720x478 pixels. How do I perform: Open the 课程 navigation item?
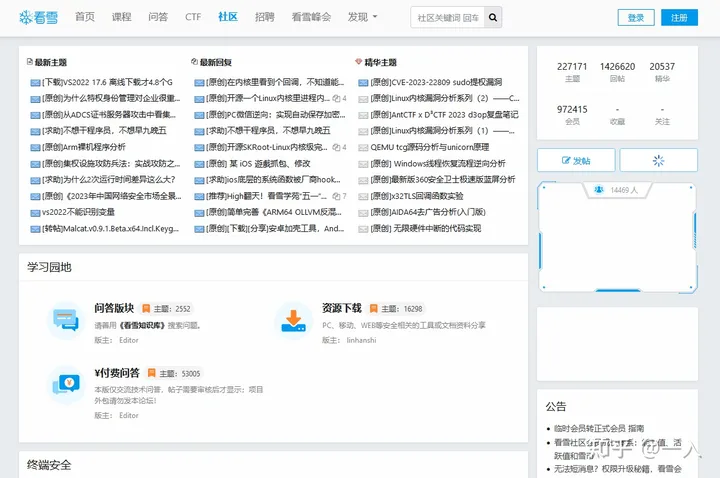121,17
